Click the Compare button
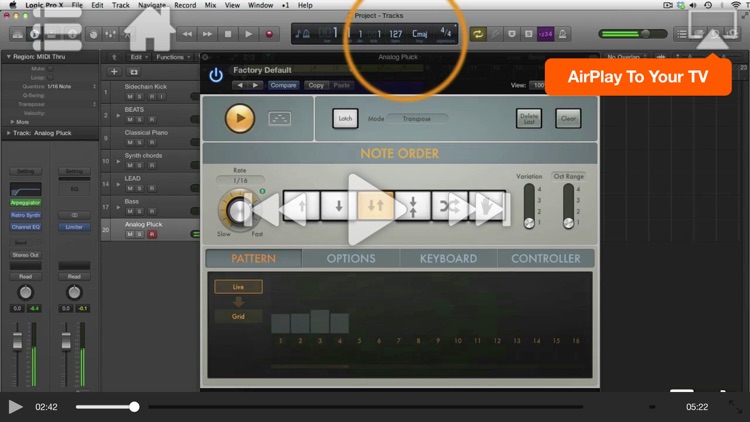 click(x=283, y=85)
